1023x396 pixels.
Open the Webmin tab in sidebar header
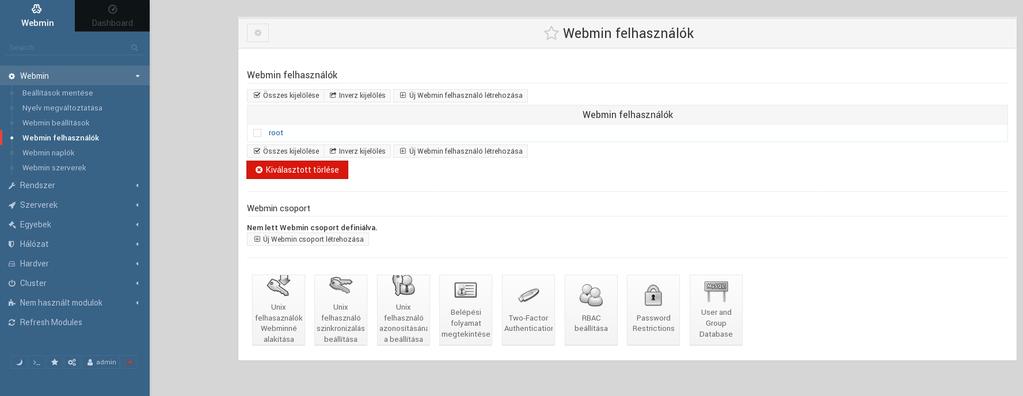tap(37, 16)
